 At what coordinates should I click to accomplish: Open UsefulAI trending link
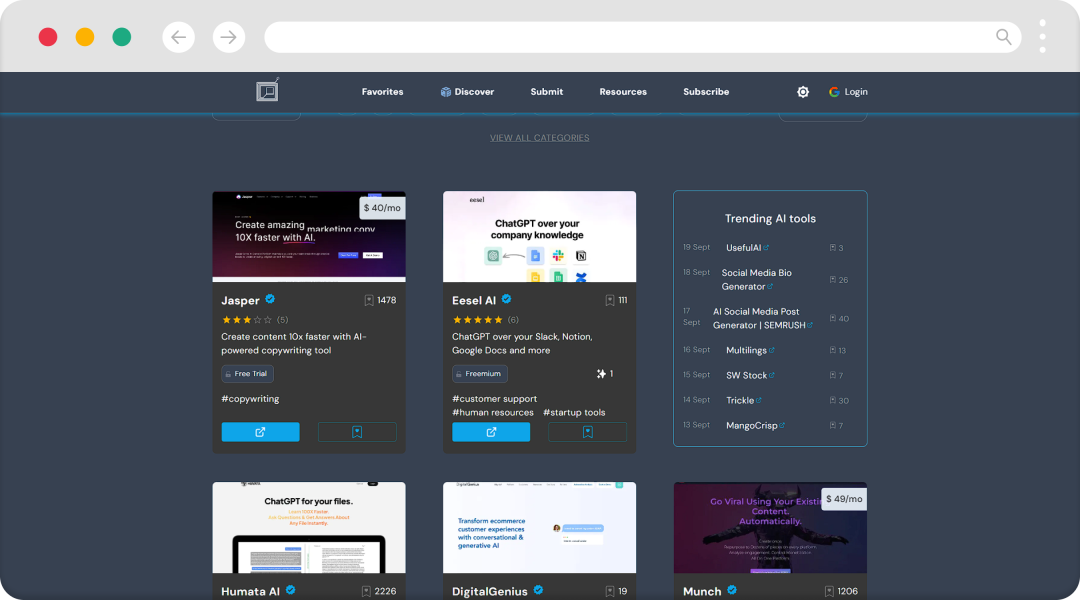coord(747,247)
